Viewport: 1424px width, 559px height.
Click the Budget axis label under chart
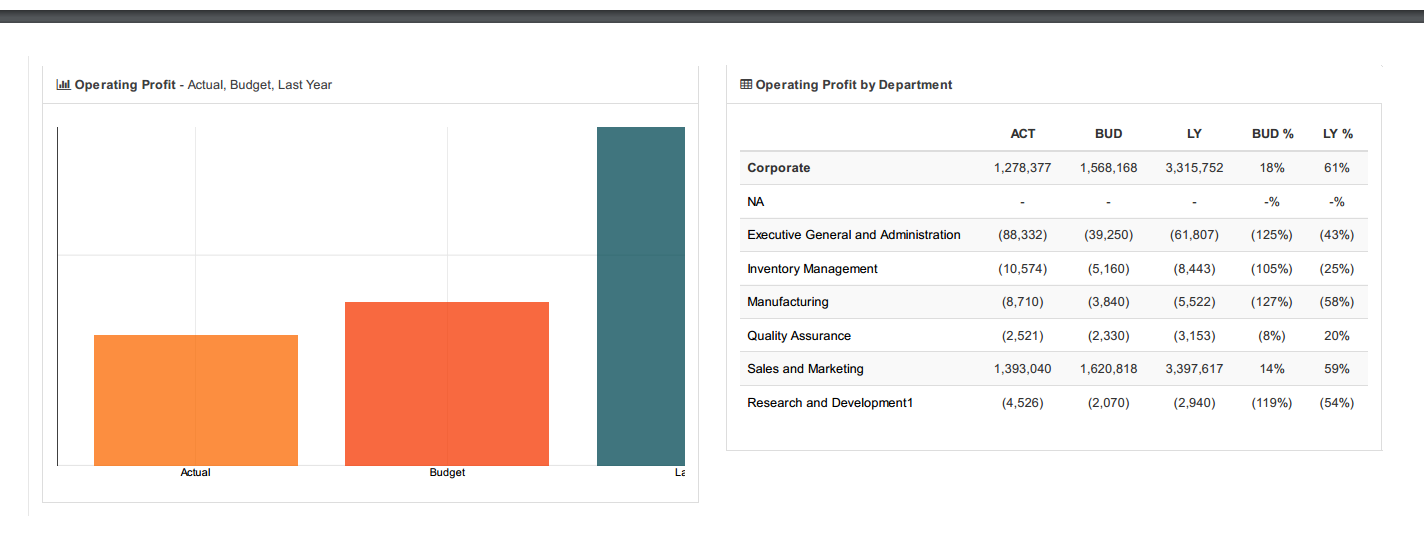click(x=447, y=472)
